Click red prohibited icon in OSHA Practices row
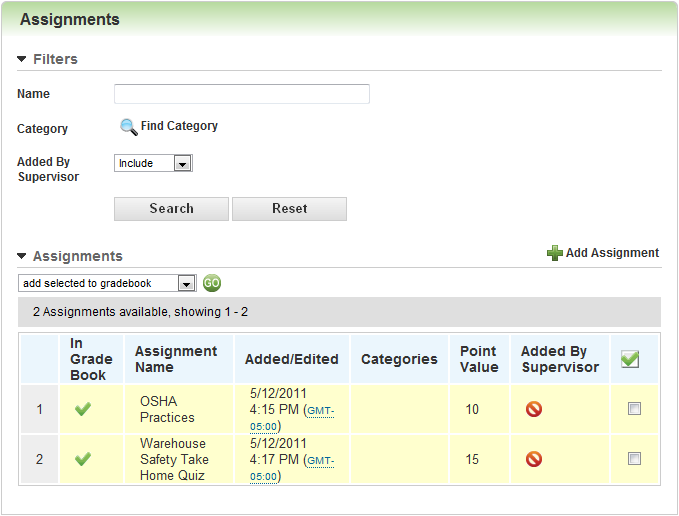The image size is (679, 516). 534,409
